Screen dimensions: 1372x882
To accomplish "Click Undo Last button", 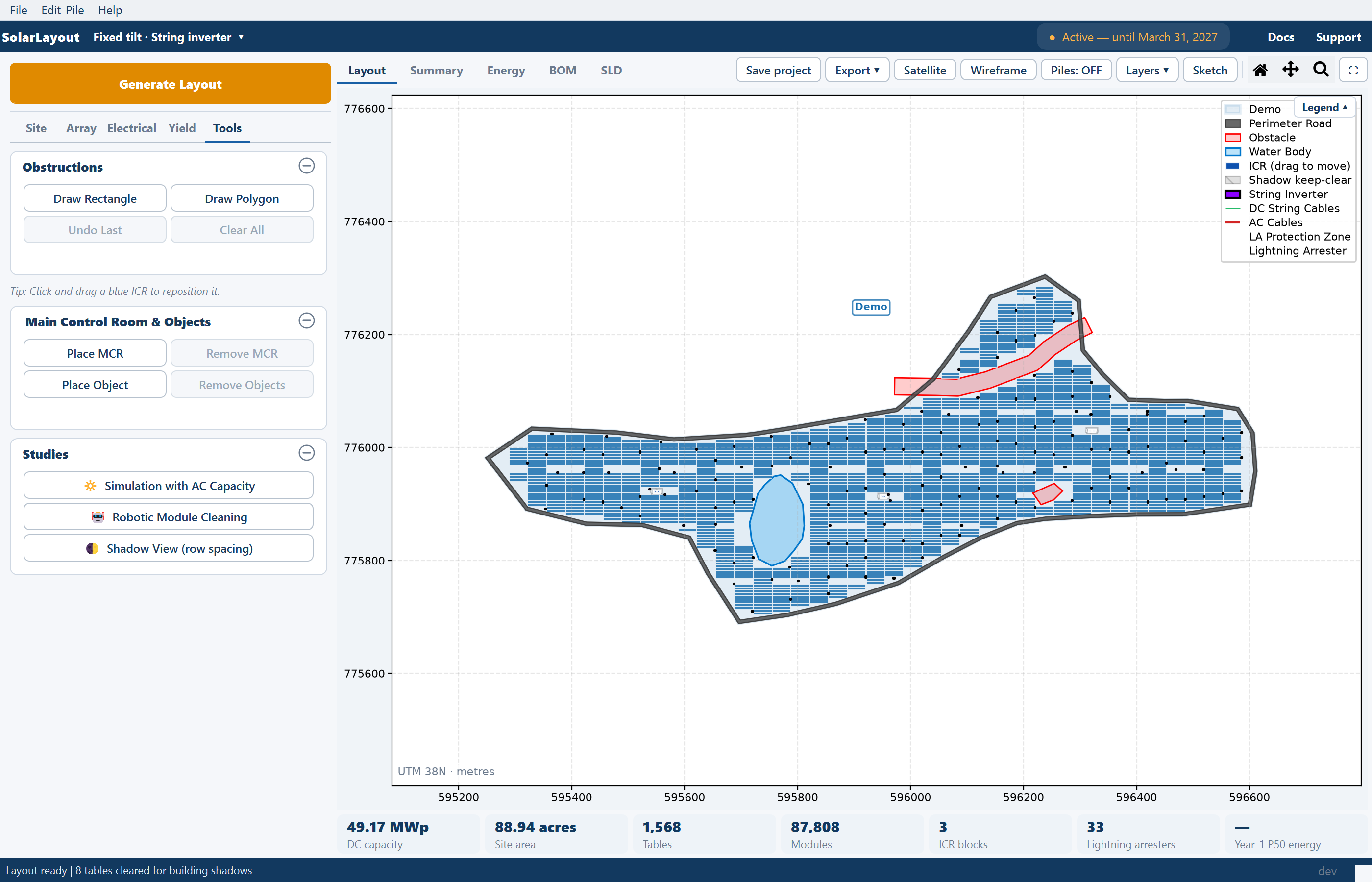I will 95,230.
